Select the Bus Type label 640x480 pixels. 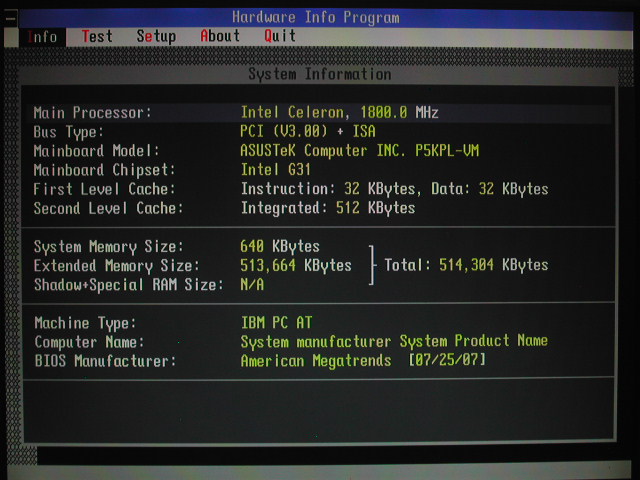(69, 132)
